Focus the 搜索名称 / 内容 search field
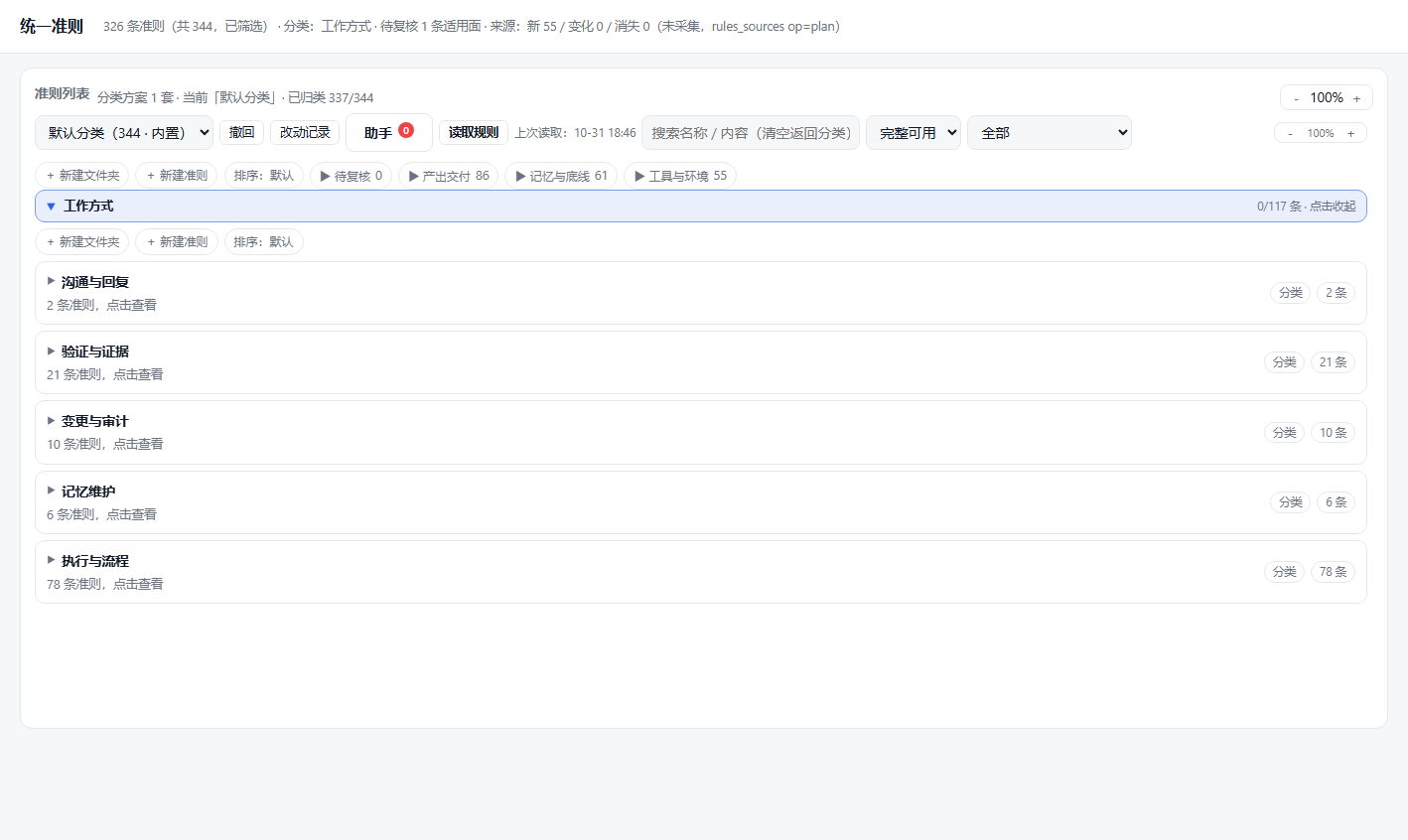 [x=751, y=132]
